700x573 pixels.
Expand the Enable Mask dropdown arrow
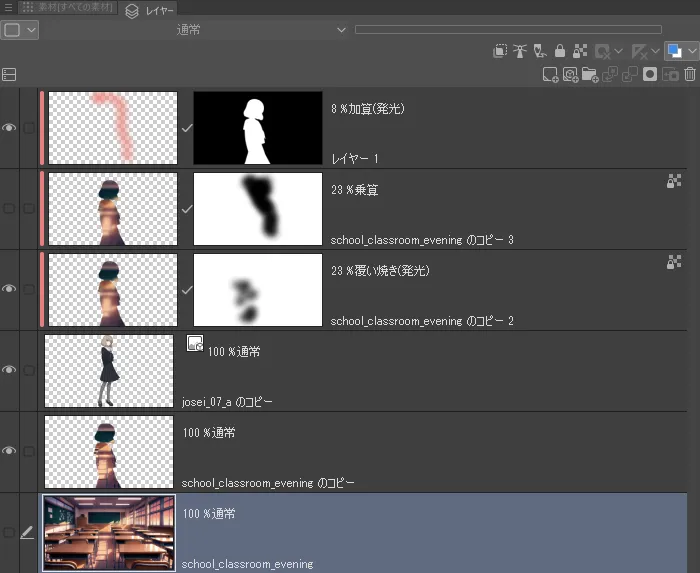(619, 51)
